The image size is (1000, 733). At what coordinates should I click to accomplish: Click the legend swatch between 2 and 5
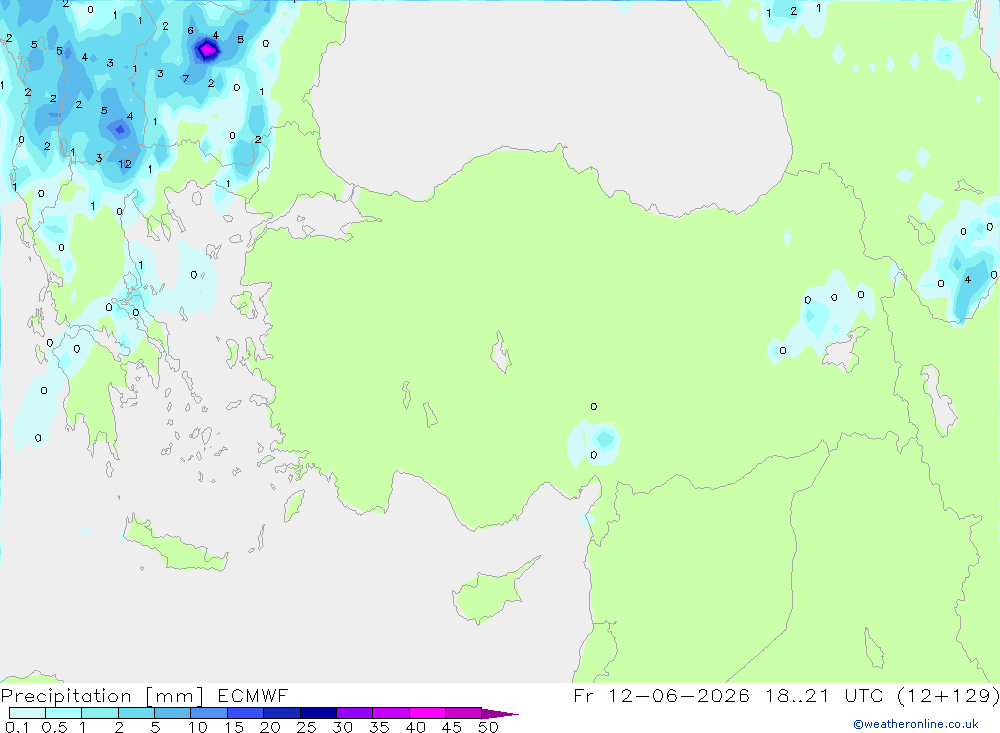(x=136, y=713)
